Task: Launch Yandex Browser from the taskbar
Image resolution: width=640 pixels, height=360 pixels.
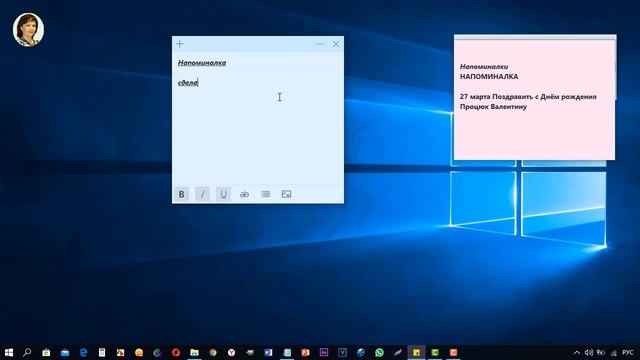Action: pyautogui.click(x=231, y=352)
